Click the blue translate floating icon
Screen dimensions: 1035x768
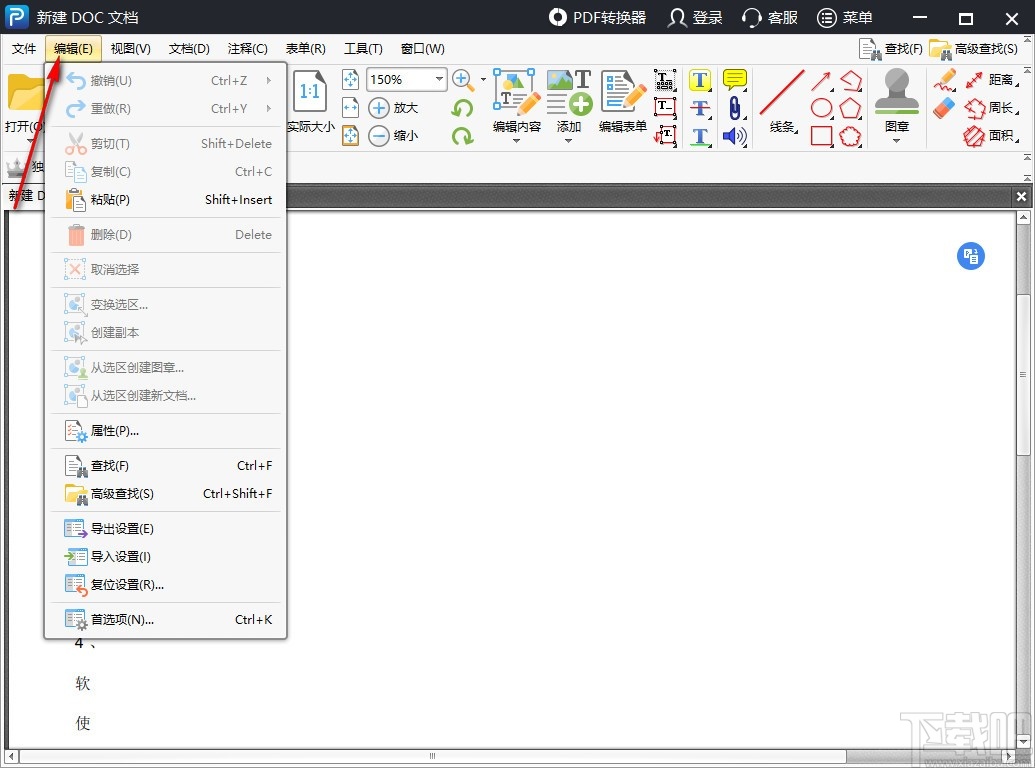click(x=970, y=256)
